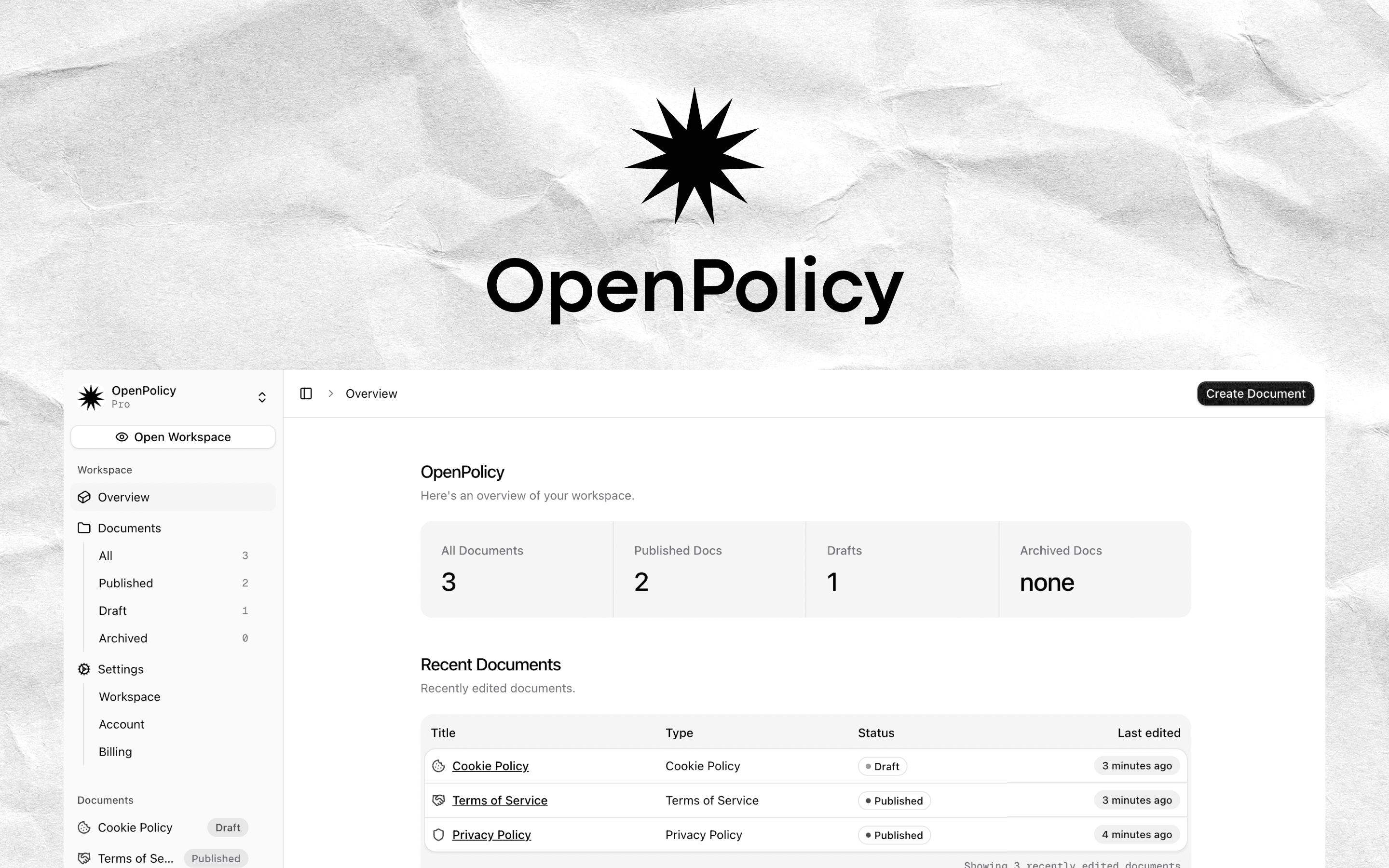Toggle the sidebar panel visibility control
1389x868 pixels.
pos(305,393)
